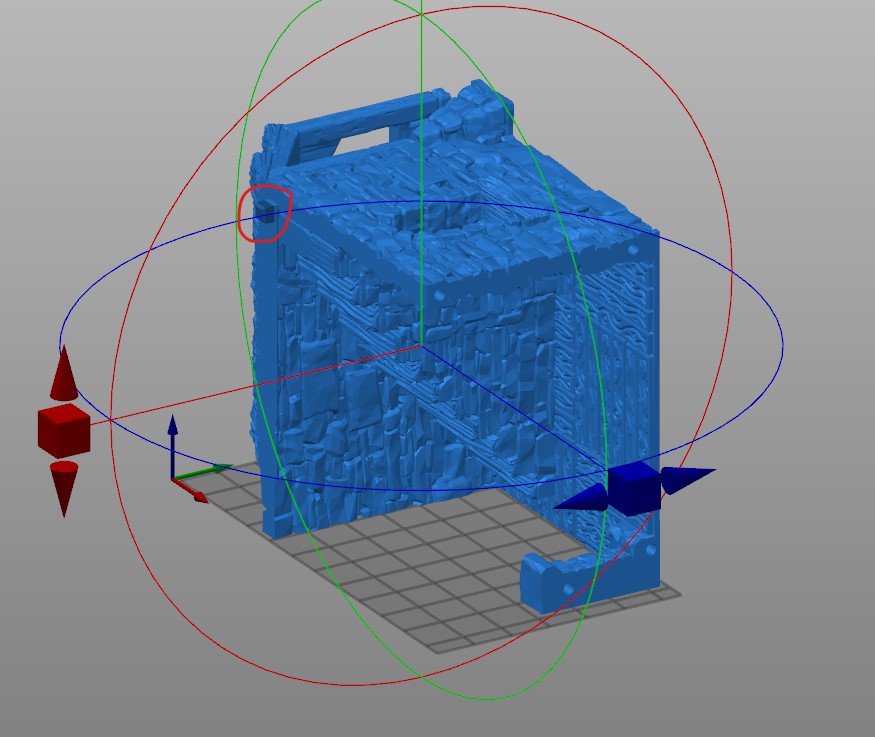Screen dimensions: 875x737
Task: Click the blue cone right of blue cube
Action: coord(687,480)
